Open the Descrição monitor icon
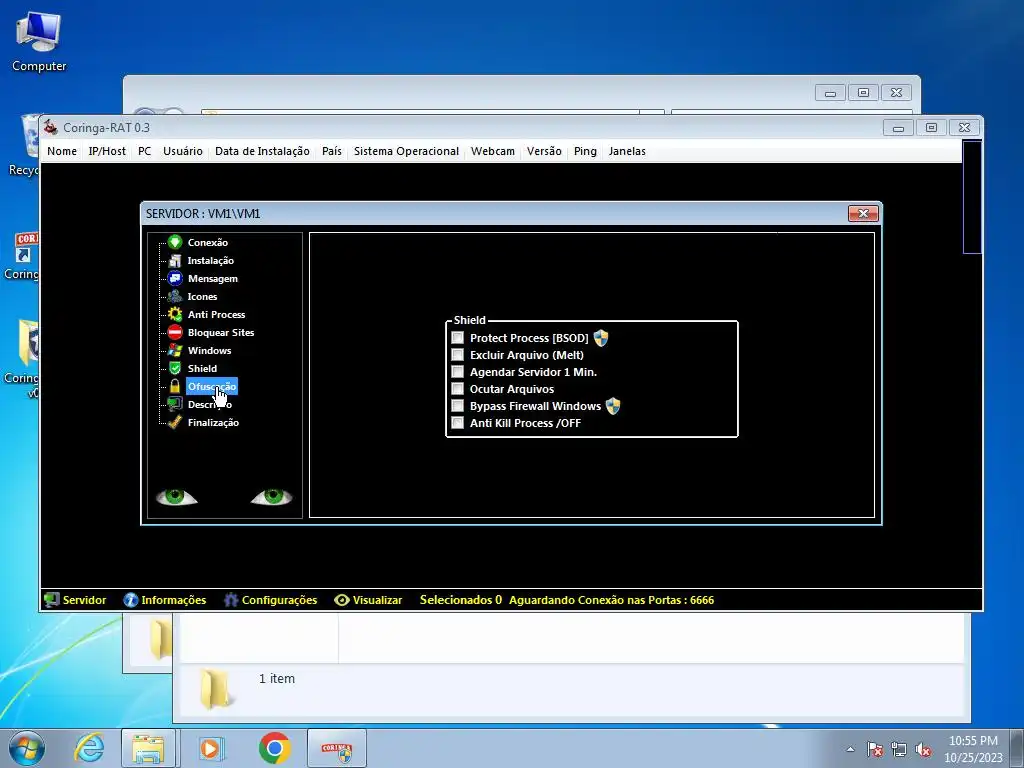Screen dimensions: 1024x768 (x=174, y=404)
